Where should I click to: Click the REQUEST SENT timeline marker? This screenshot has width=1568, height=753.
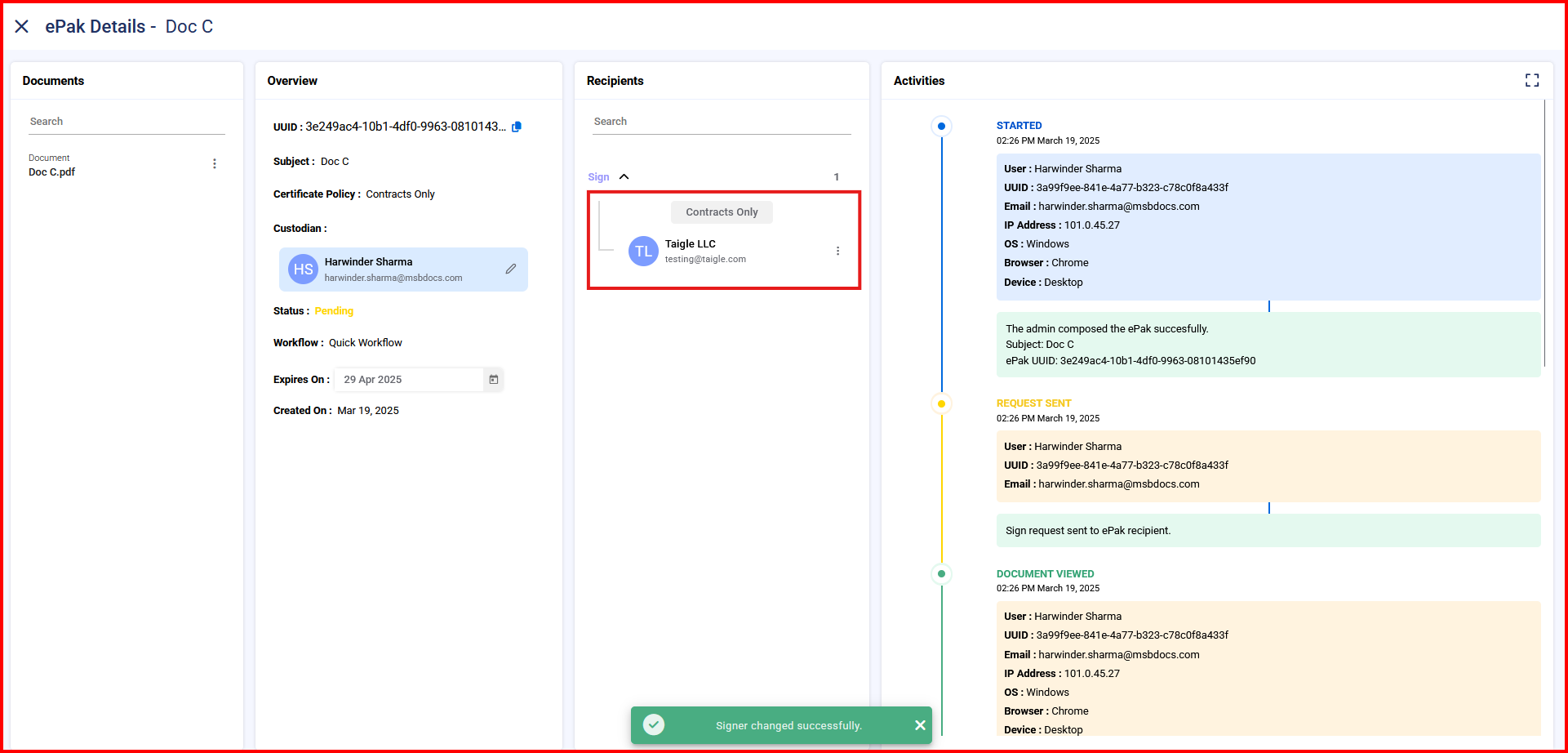pyautogui.click(x=941, y=403)
